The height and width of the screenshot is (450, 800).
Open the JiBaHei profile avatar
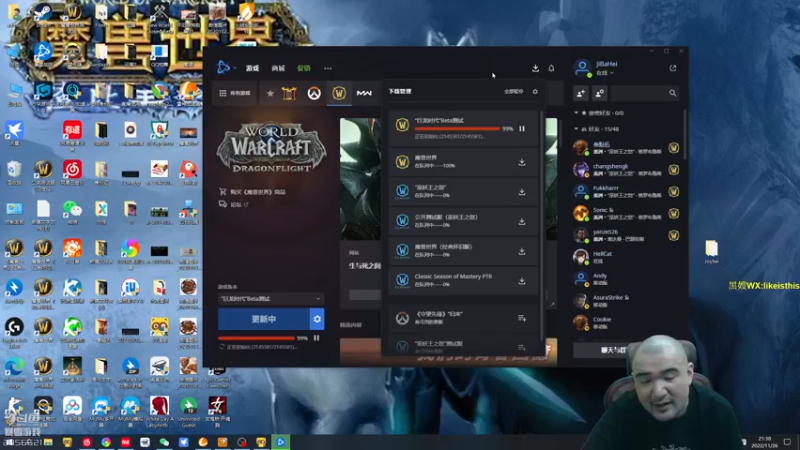(x=582, y=68)
